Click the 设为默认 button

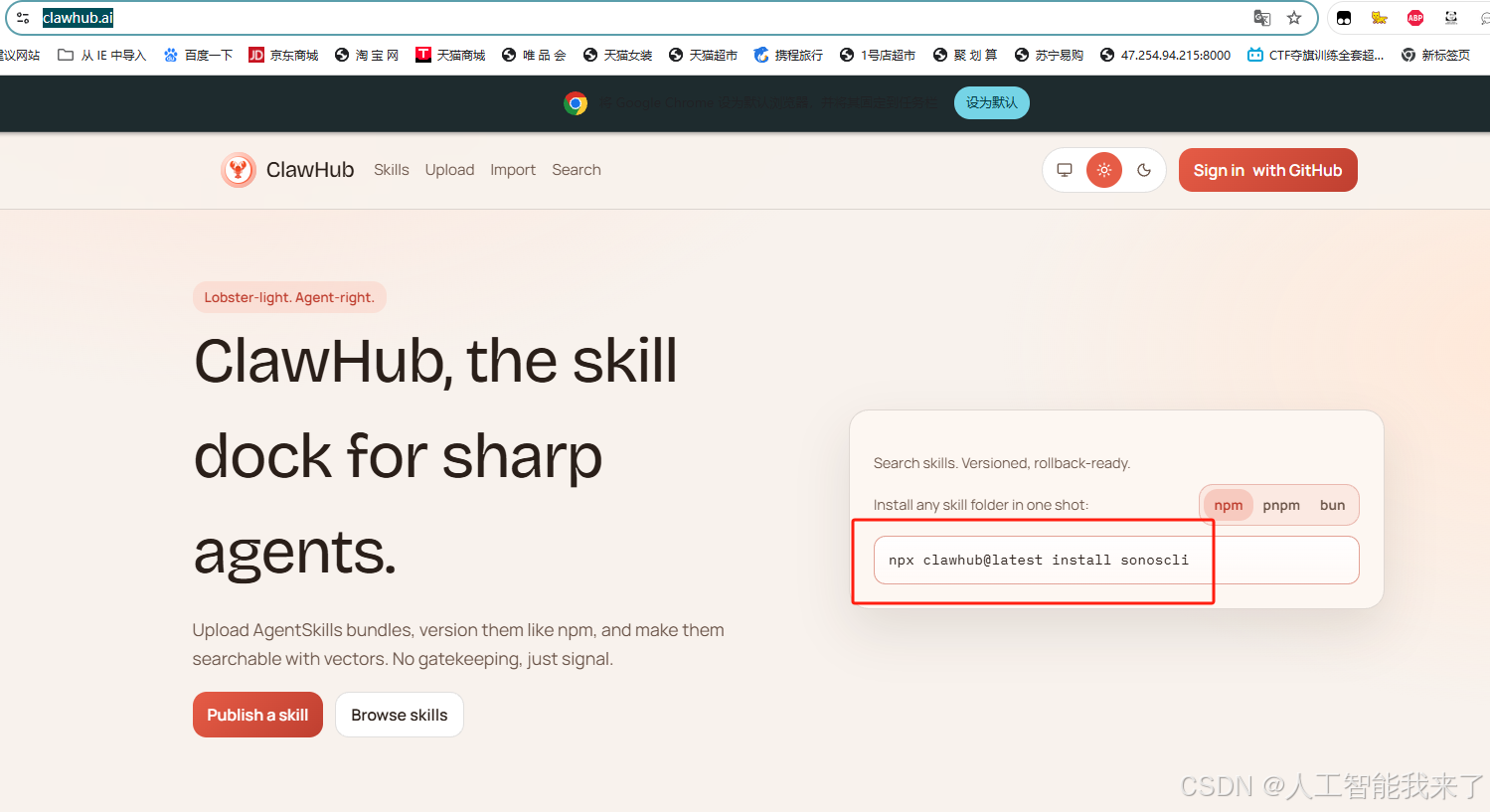(992, 102)
